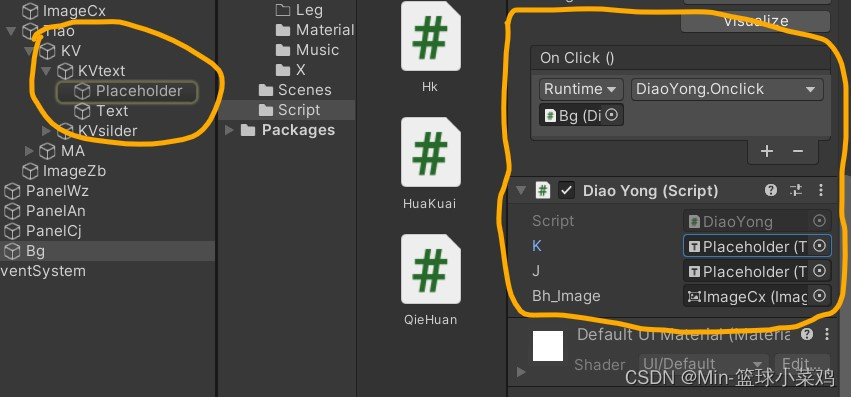Open the DiaoYong.Onclick function dropdown
Viewport: 851px width, 397px height.
[x=727, y=89]
